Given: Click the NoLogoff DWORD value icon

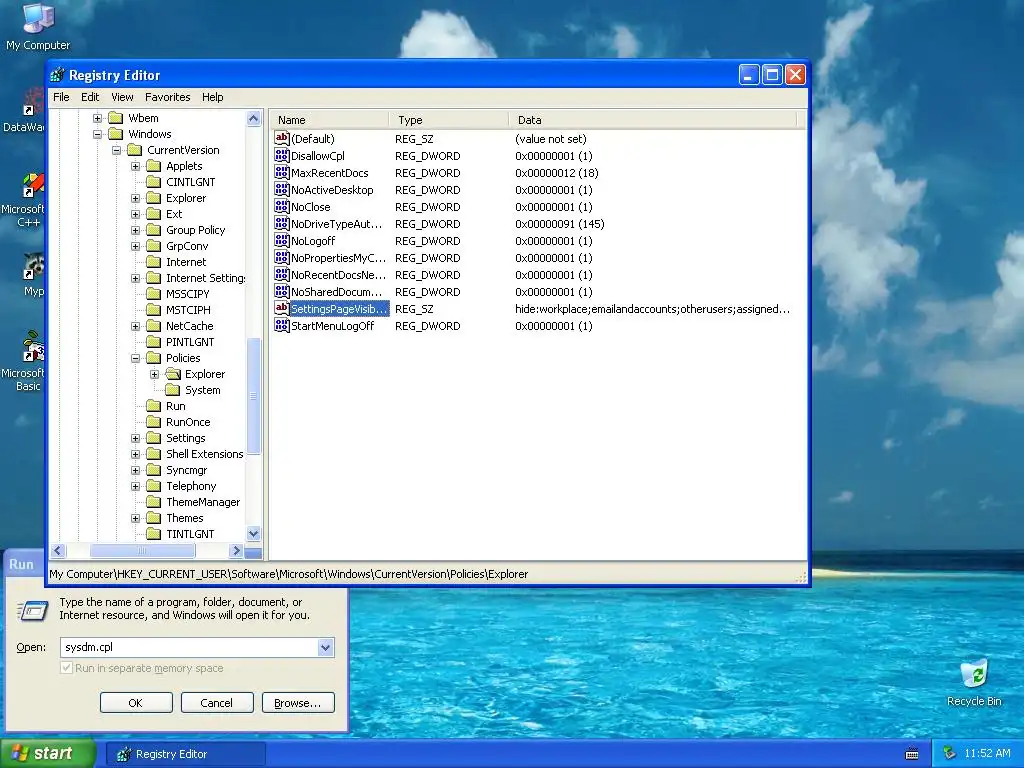Looking at the screenshot, I should point(281,240).
